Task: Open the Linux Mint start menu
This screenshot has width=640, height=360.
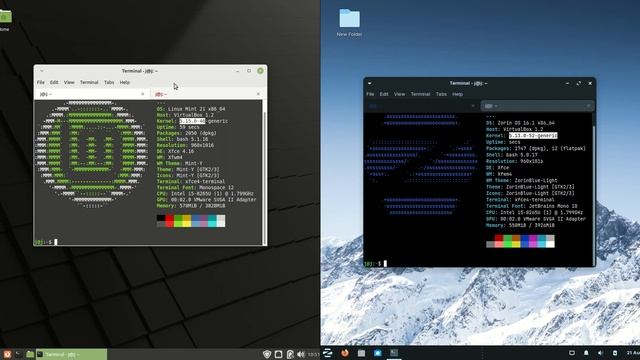Action: click(7, 354)
